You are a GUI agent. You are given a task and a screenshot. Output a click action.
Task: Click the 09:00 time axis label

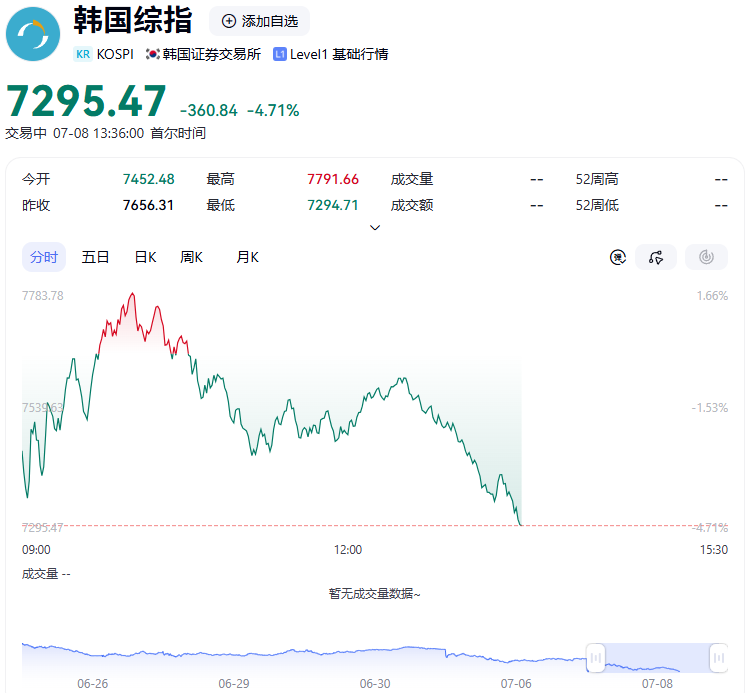pos(36,550)
